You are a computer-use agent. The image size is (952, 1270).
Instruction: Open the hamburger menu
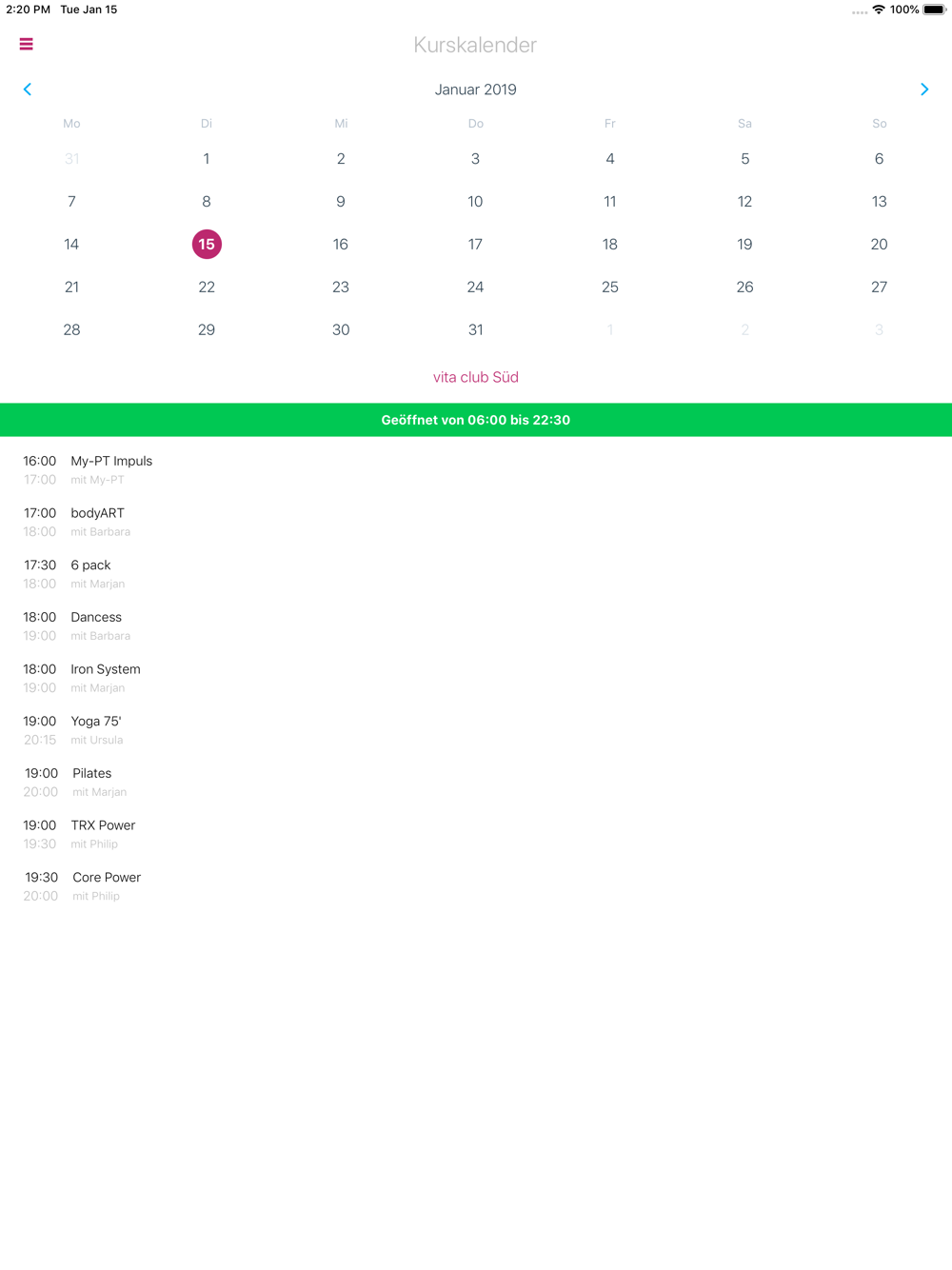point(27,44)
